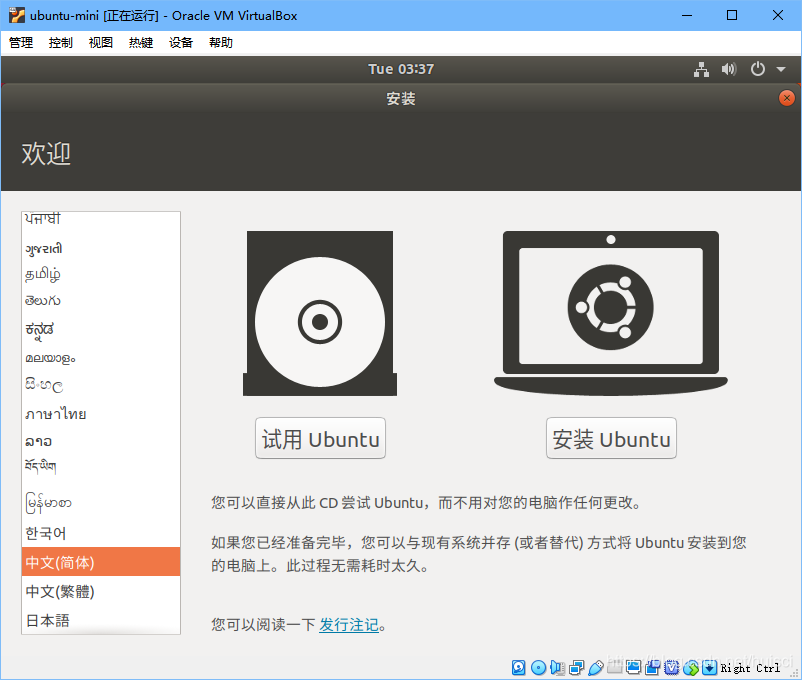Select 日本語 in language list

101,620
